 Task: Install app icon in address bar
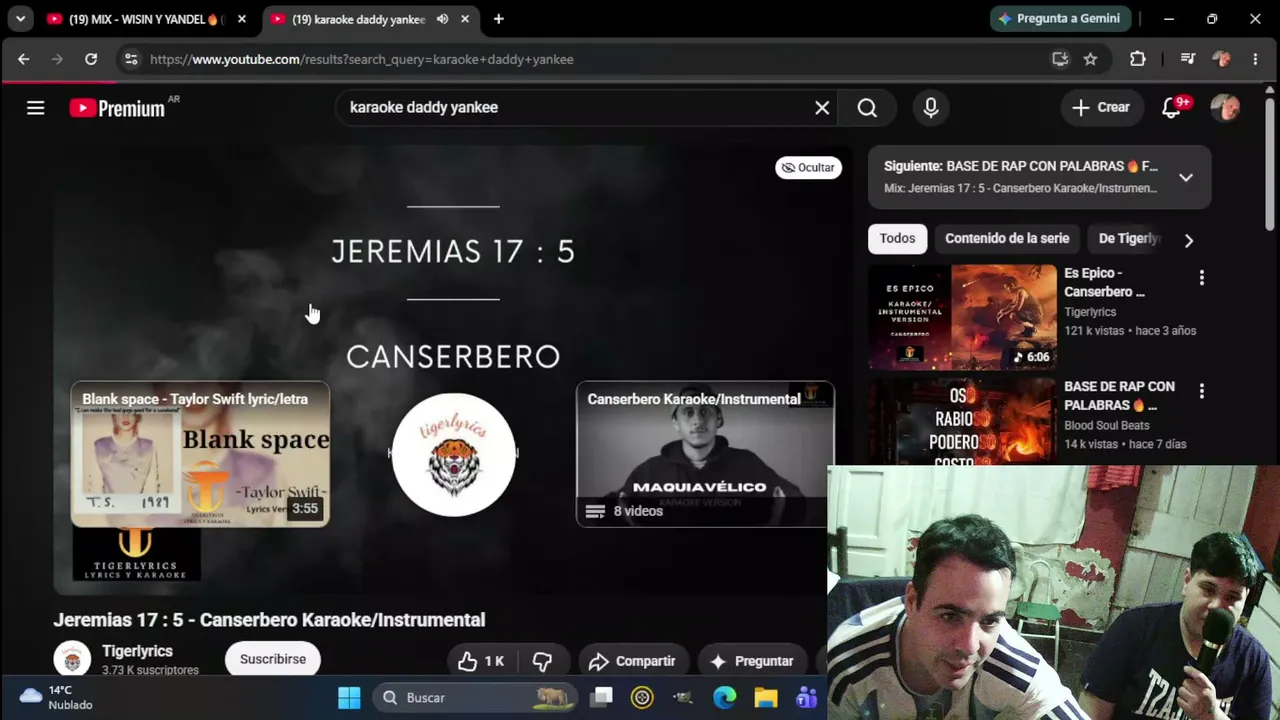pos(1060,59)
